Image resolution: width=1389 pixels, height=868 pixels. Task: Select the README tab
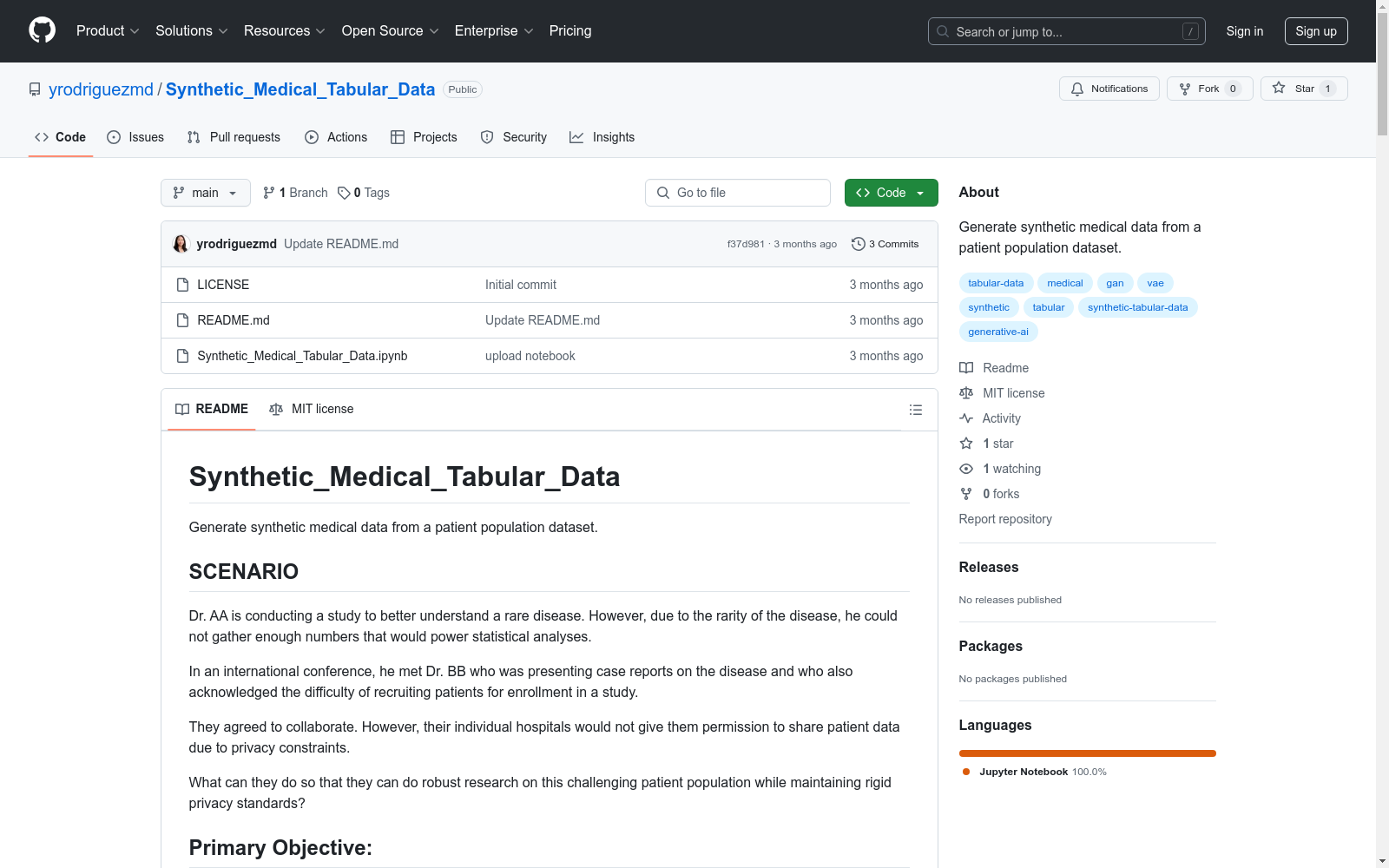pos(212,409)
